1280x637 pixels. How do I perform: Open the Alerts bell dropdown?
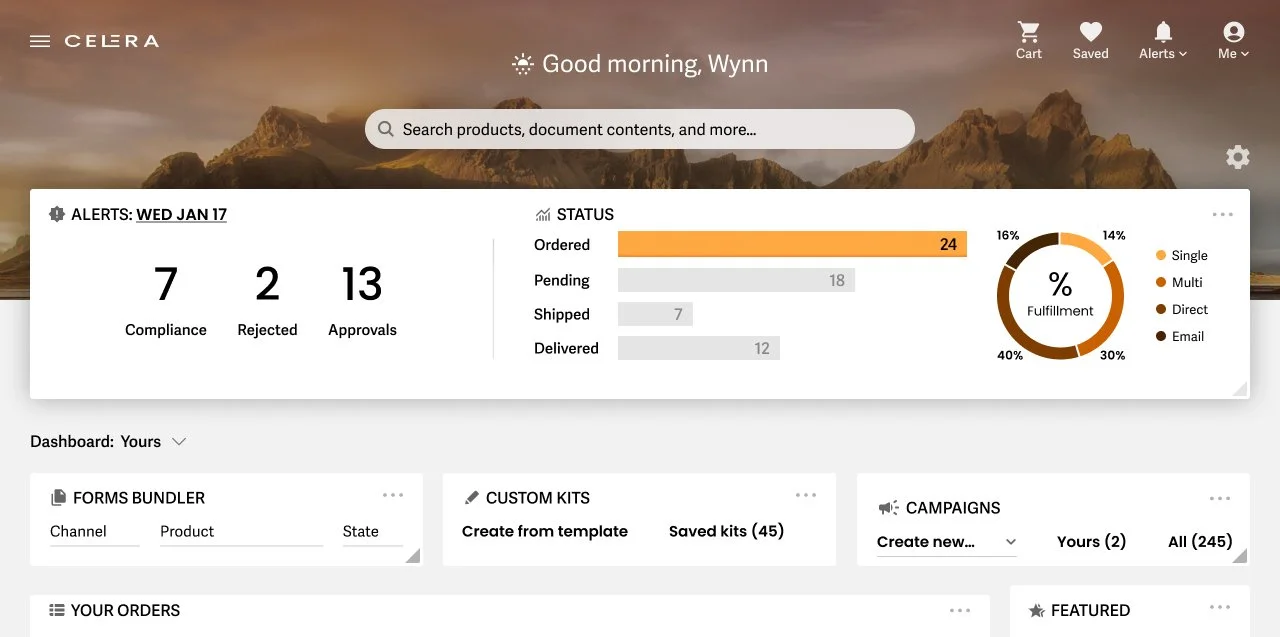point(1163,40)
